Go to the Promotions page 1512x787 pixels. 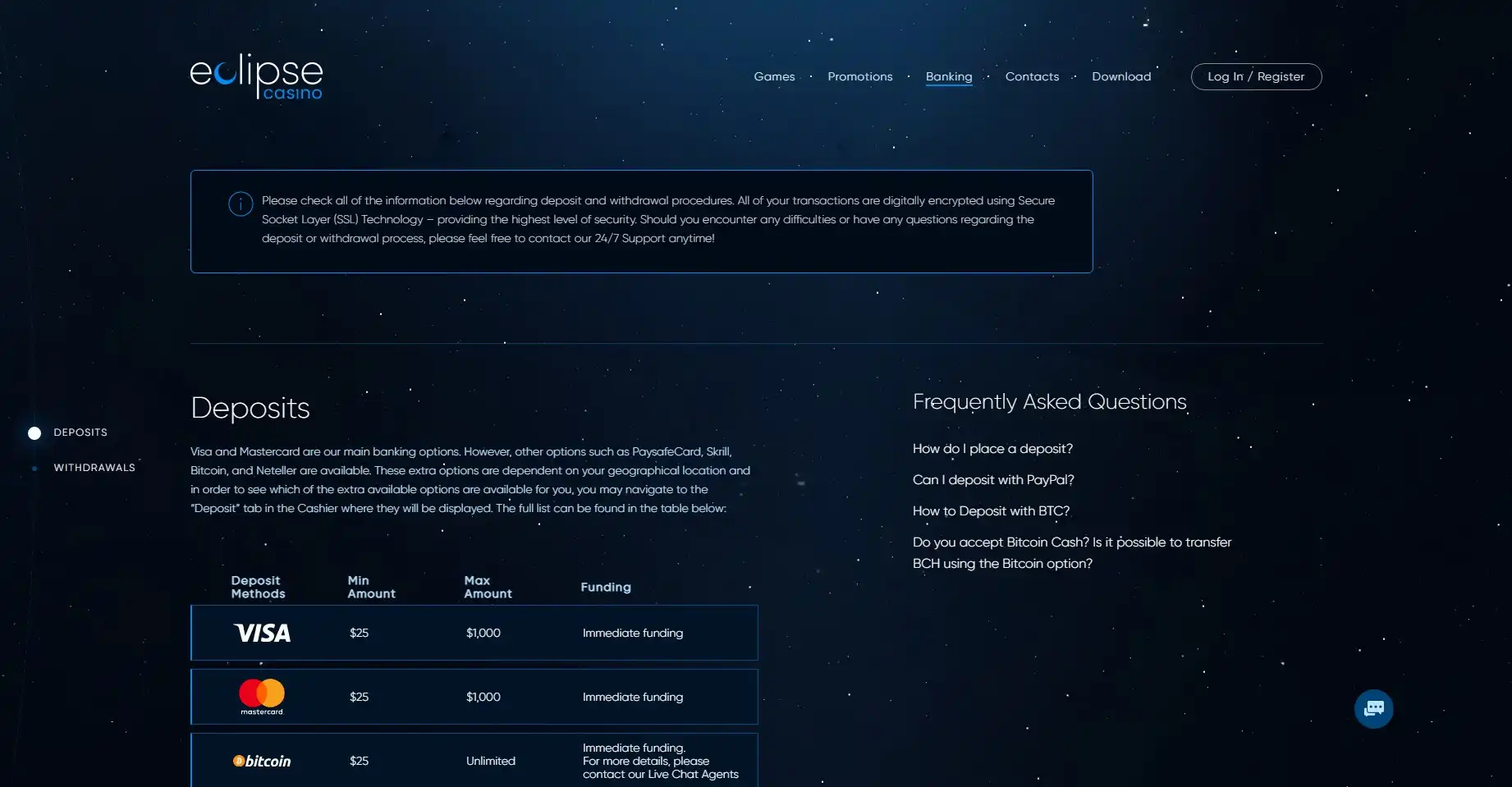point(859,76)
